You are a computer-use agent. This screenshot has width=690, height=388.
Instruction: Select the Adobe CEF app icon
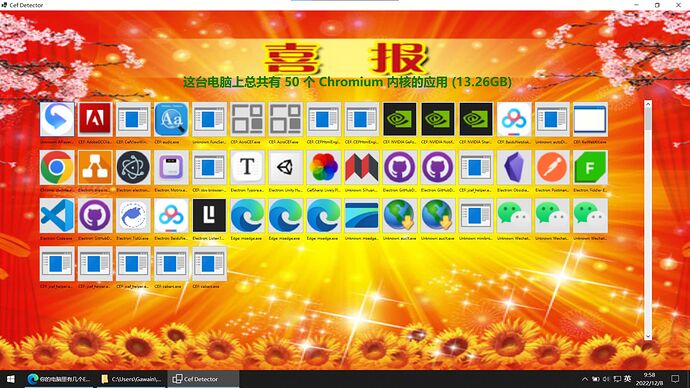pyautogui.click(x=95, y=119)
